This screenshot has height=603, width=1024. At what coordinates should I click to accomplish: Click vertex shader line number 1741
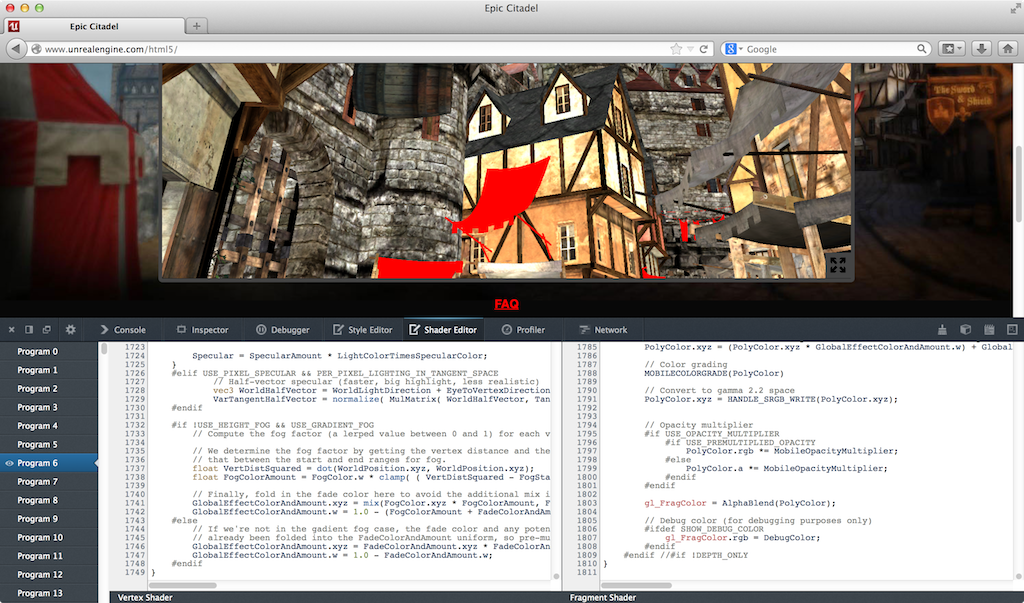[135, 503]
